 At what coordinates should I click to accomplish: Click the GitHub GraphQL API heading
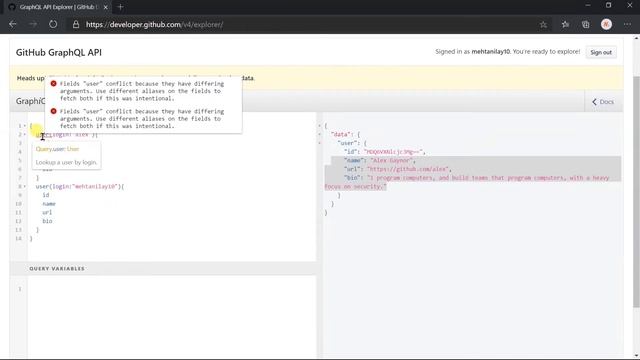(x=59, y=52)
